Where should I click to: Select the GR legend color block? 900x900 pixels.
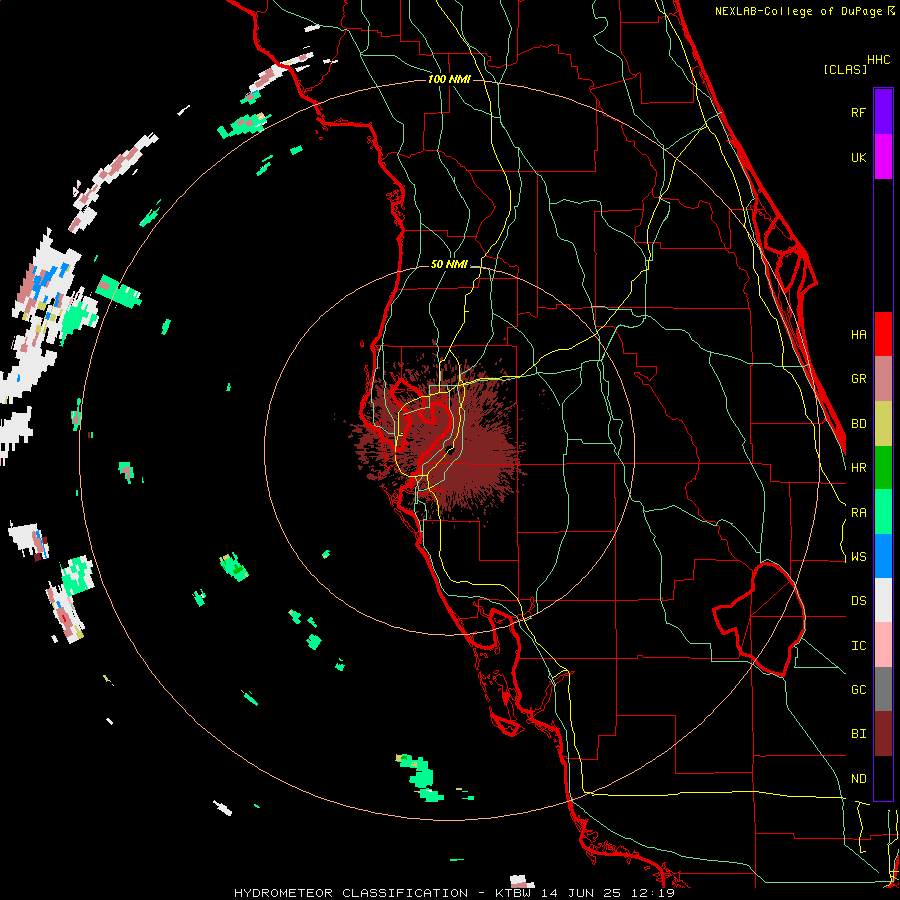pyautogui.click(x=883, y=379)
